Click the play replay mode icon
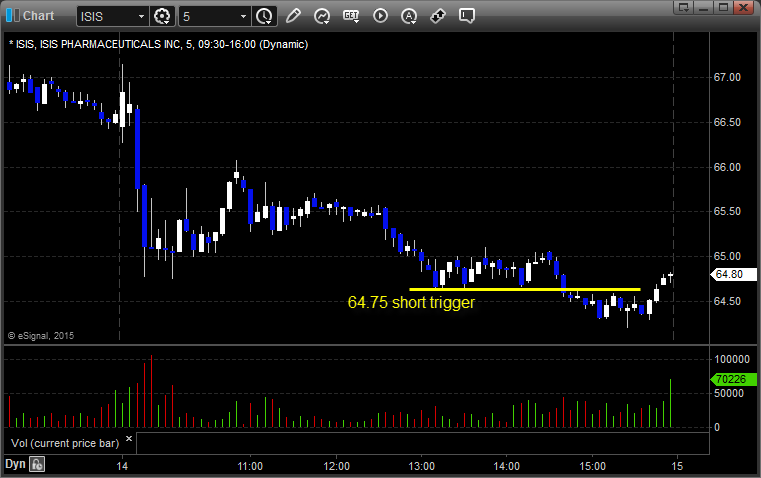Viewport: 761px width, 478px height. 380,16
